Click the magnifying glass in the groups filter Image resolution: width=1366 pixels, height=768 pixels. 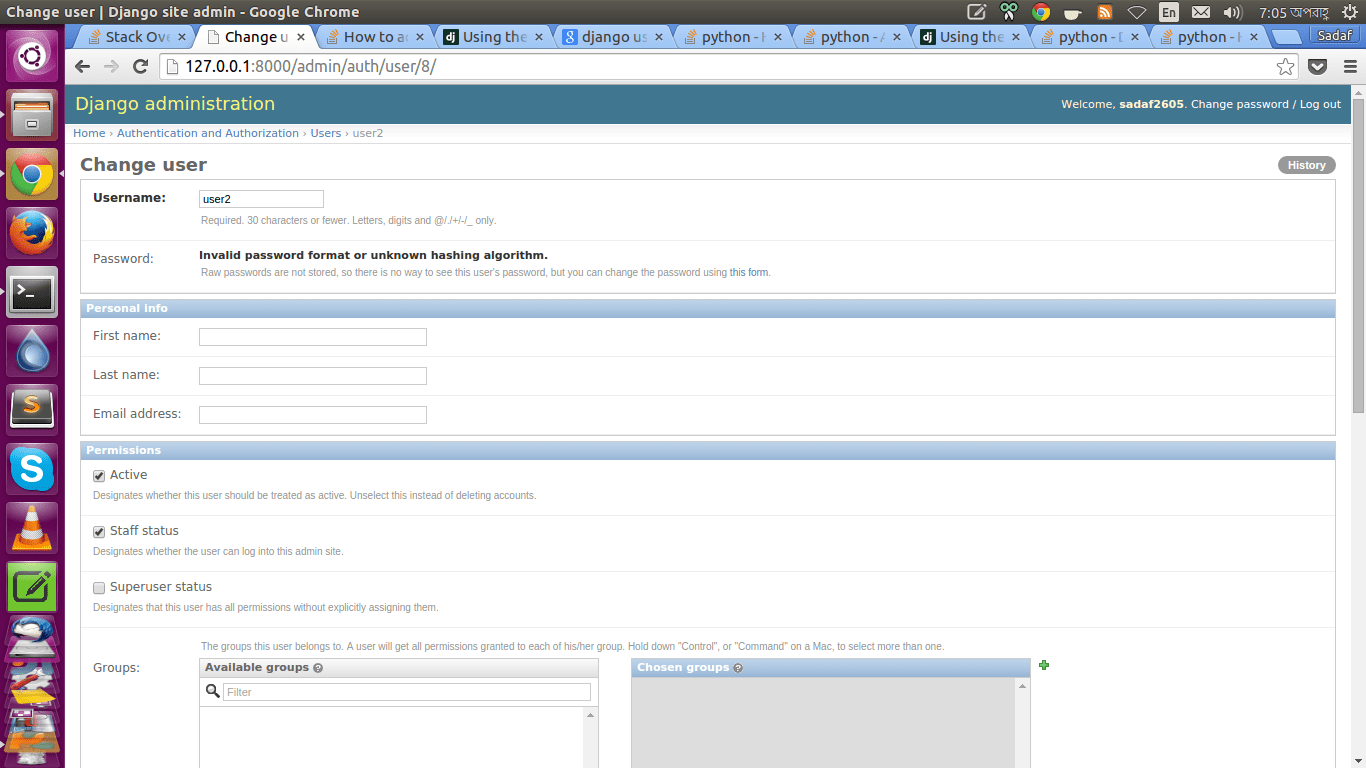(212, 691)
